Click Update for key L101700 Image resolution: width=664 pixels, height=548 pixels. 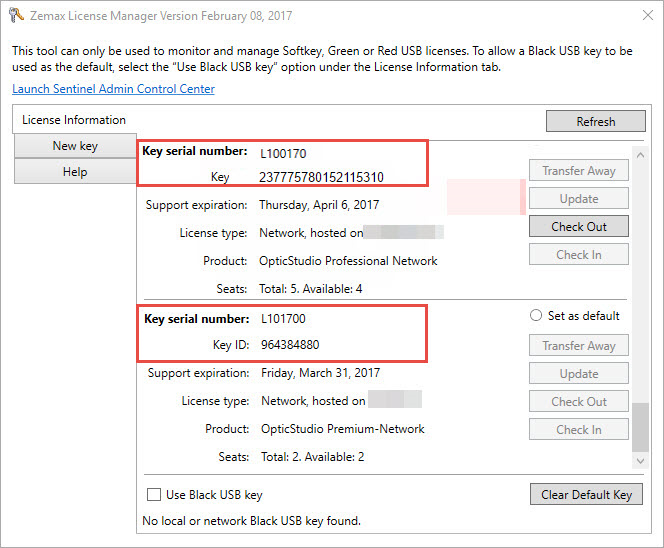tap(578, 374)
